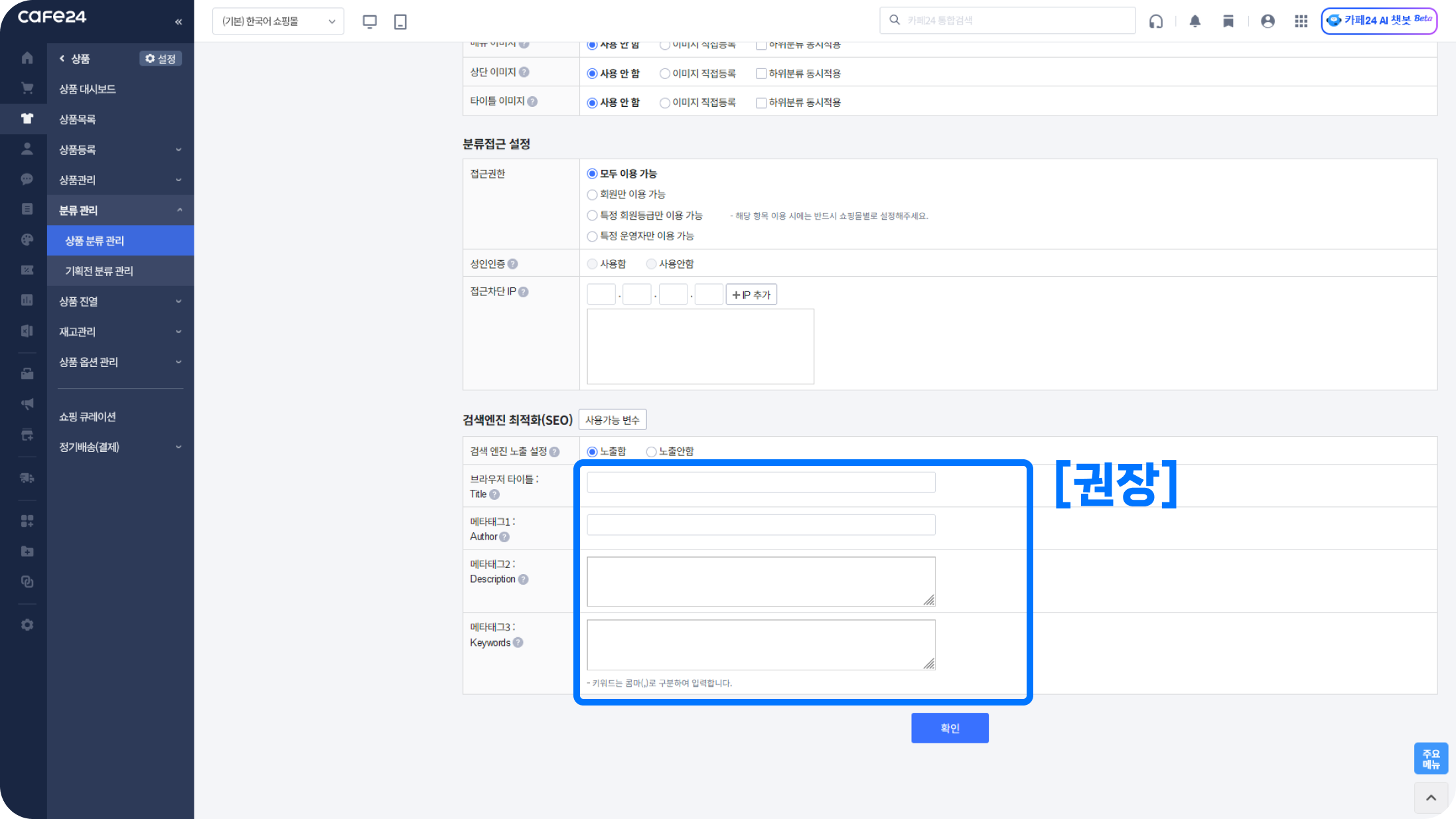Switch to mobile preview device icon
Screen dimensions: 1456x819
click(400, 21)
